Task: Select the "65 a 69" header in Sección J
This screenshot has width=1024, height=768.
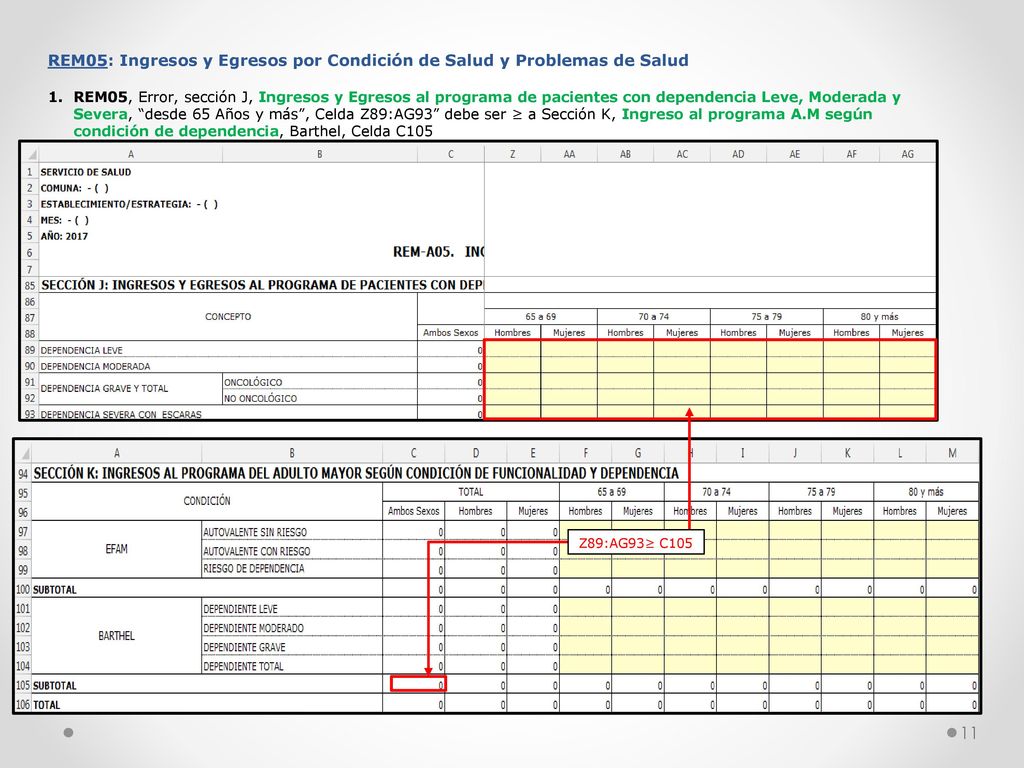Action: click(x=541, y=317)
